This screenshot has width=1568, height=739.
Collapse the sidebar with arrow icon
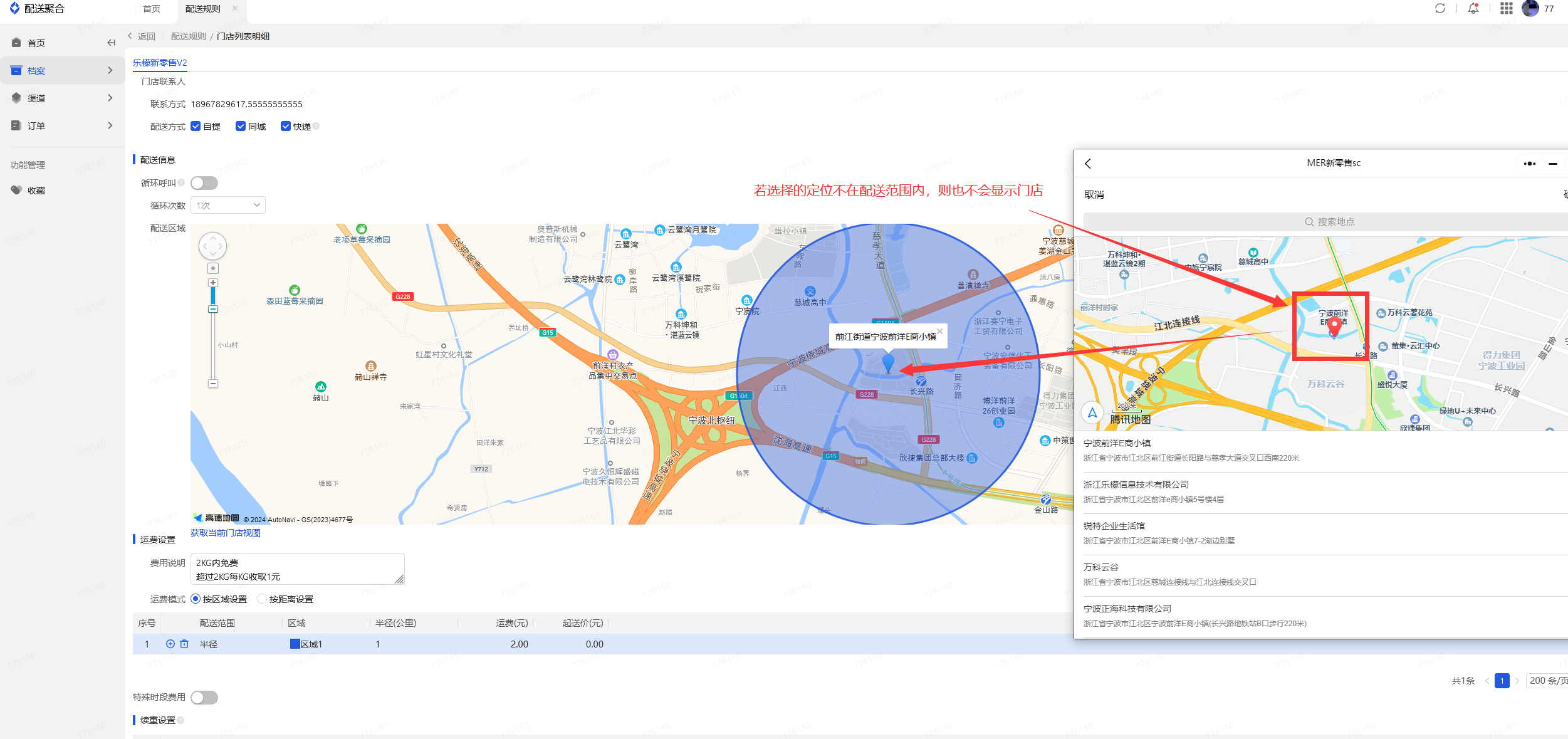111,43
